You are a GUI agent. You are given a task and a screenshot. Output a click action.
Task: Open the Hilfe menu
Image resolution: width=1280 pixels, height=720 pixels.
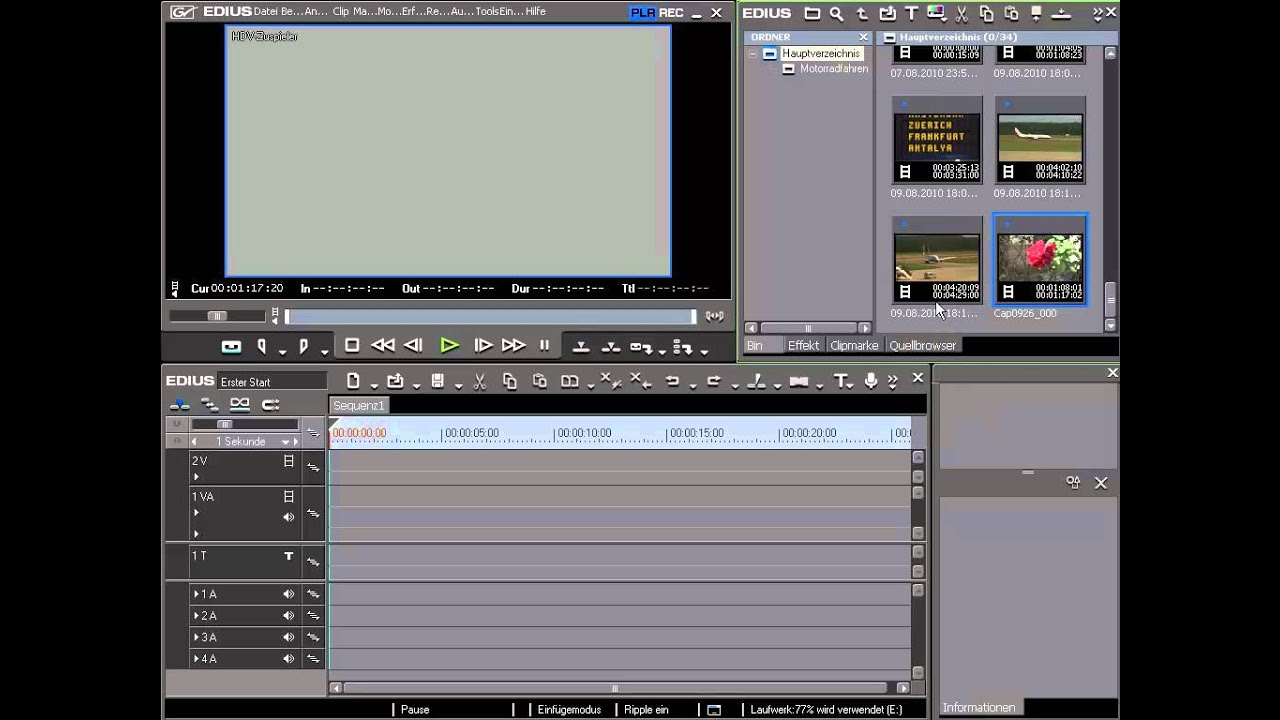click(535, 12)
